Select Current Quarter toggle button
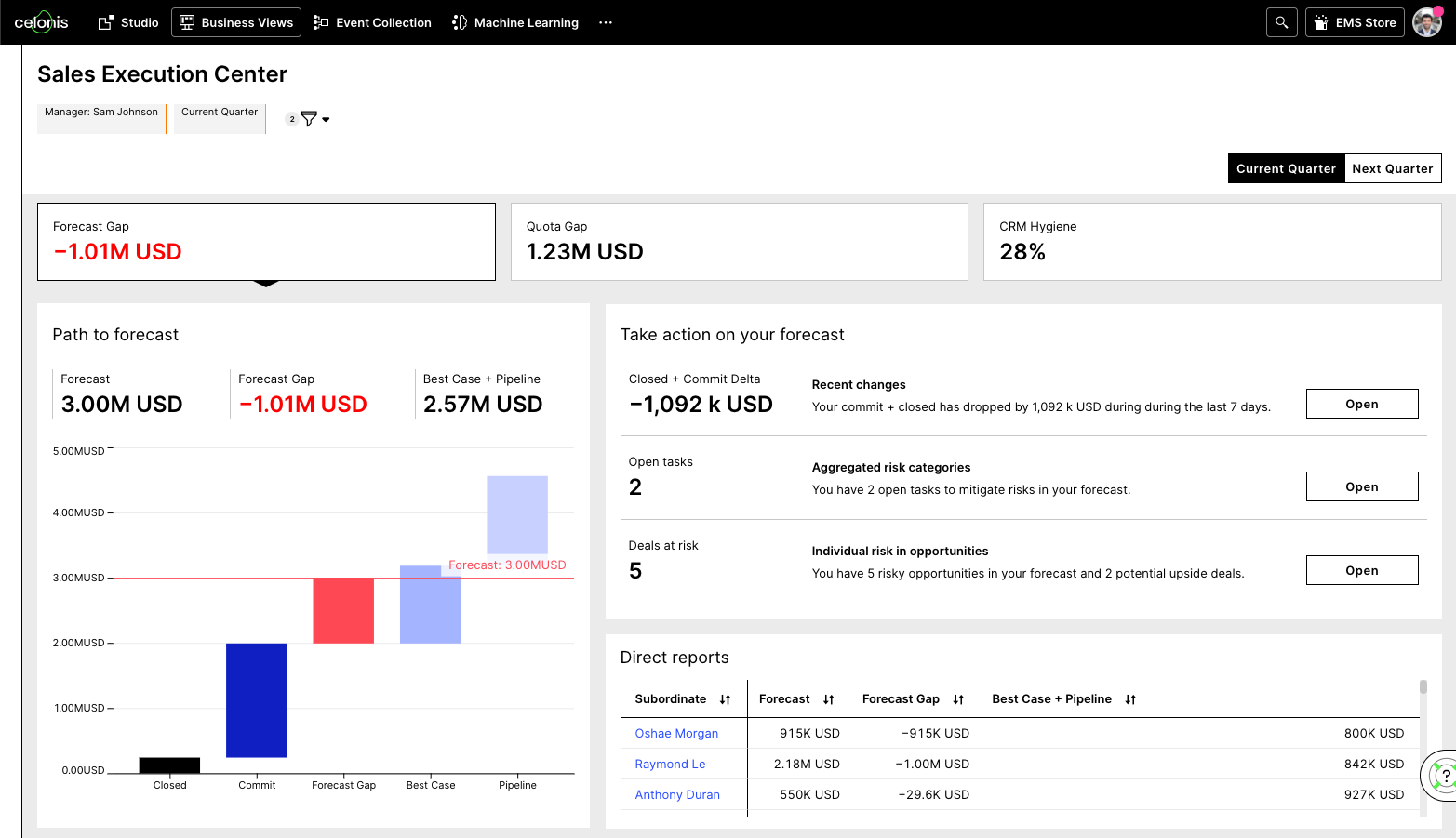 [x=1286, y=168]
